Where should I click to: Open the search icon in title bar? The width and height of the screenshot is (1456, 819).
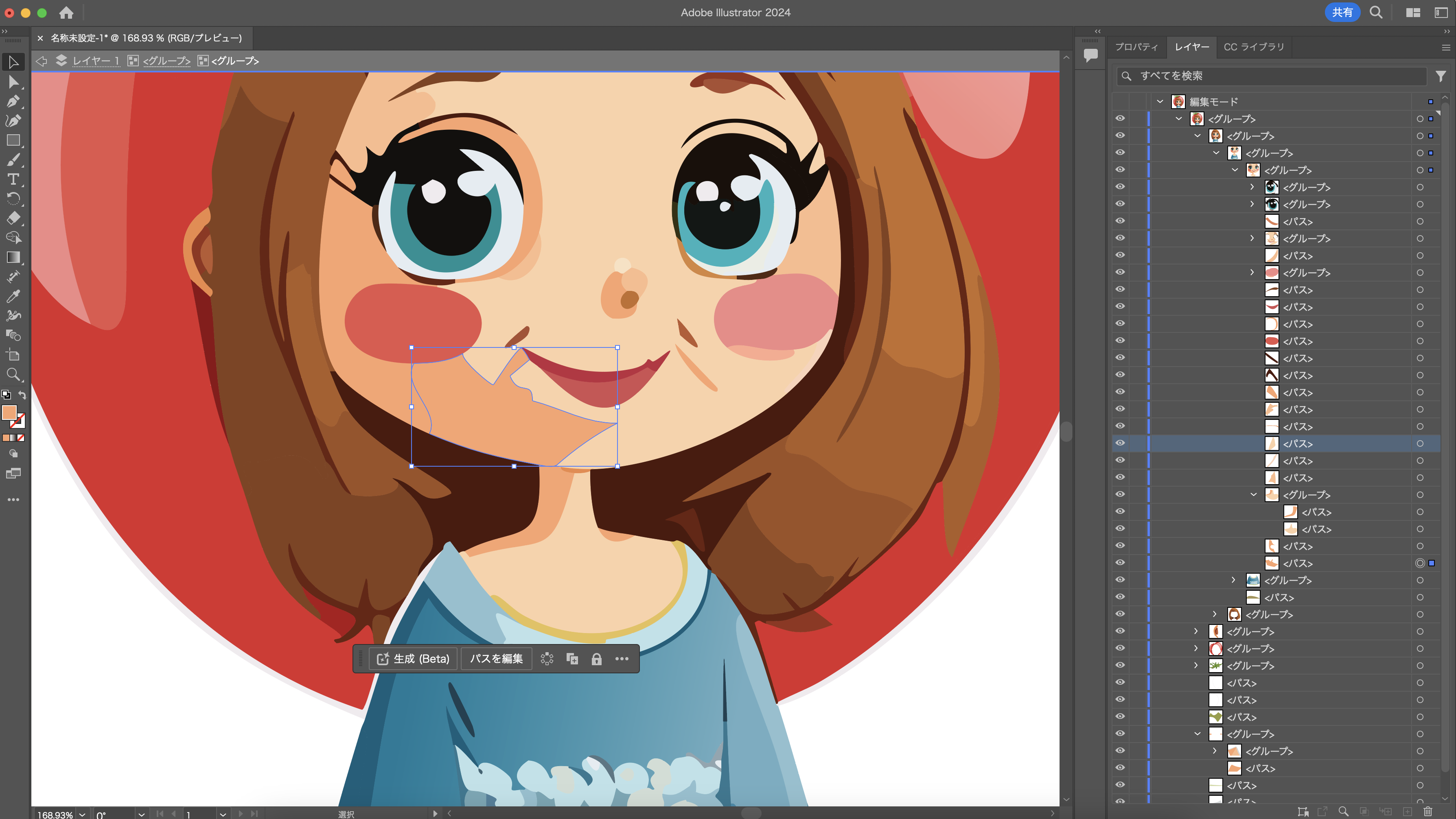tap(1376, 13)
